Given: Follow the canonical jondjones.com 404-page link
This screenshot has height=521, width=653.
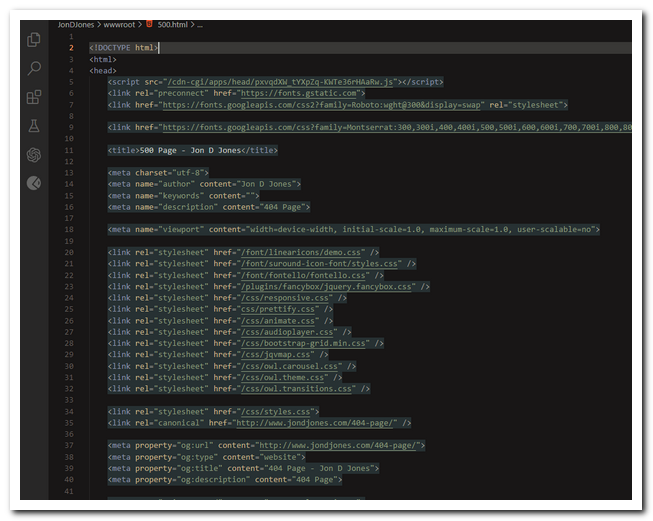Looking at the screenshot, I should (314, 423).
